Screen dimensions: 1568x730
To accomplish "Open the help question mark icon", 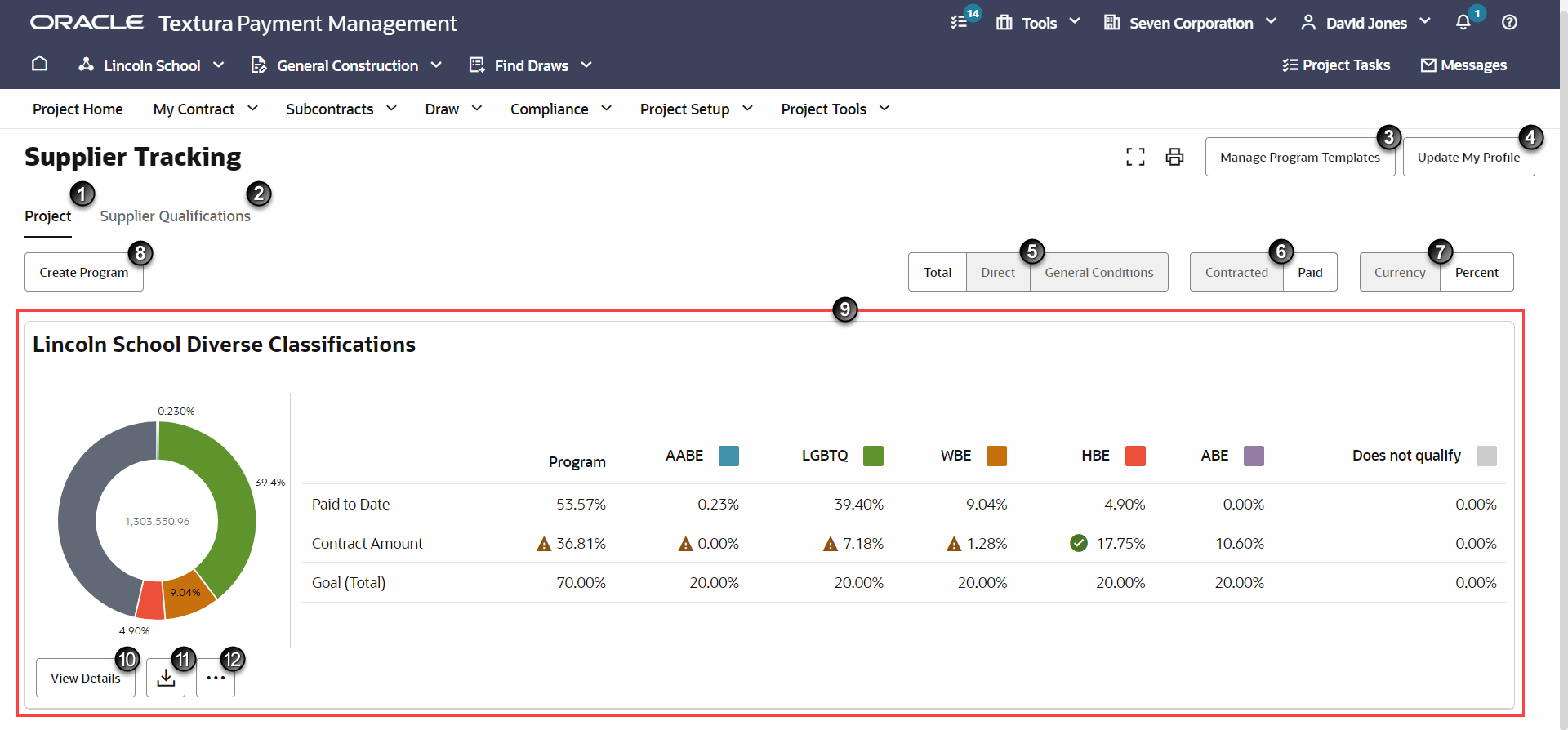I will tap(1509, 22).
